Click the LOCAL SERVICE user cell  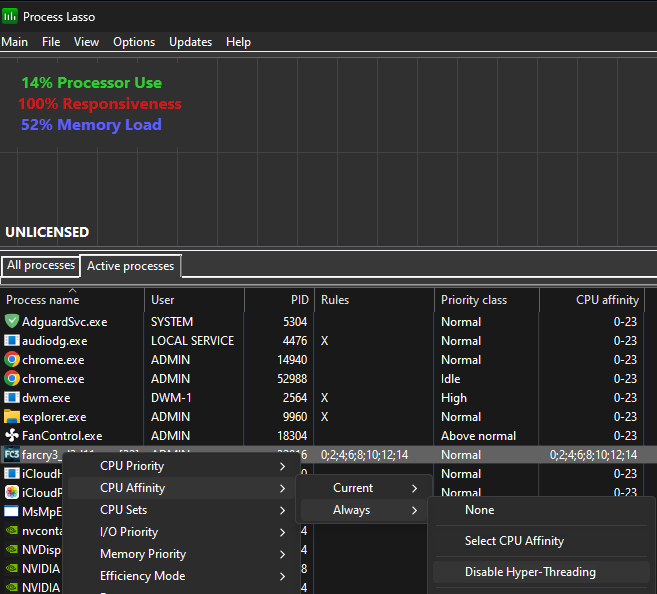coord(192,341)
